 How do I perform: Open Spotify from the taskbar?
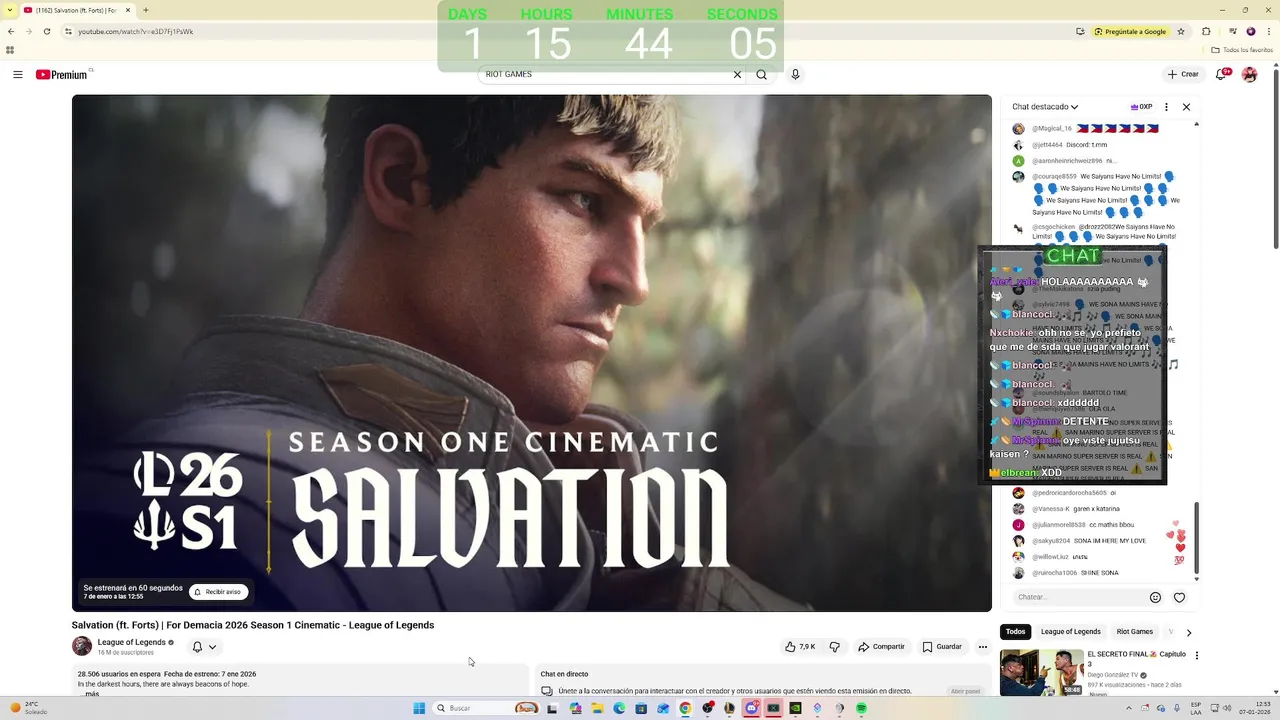coord(861,708)
